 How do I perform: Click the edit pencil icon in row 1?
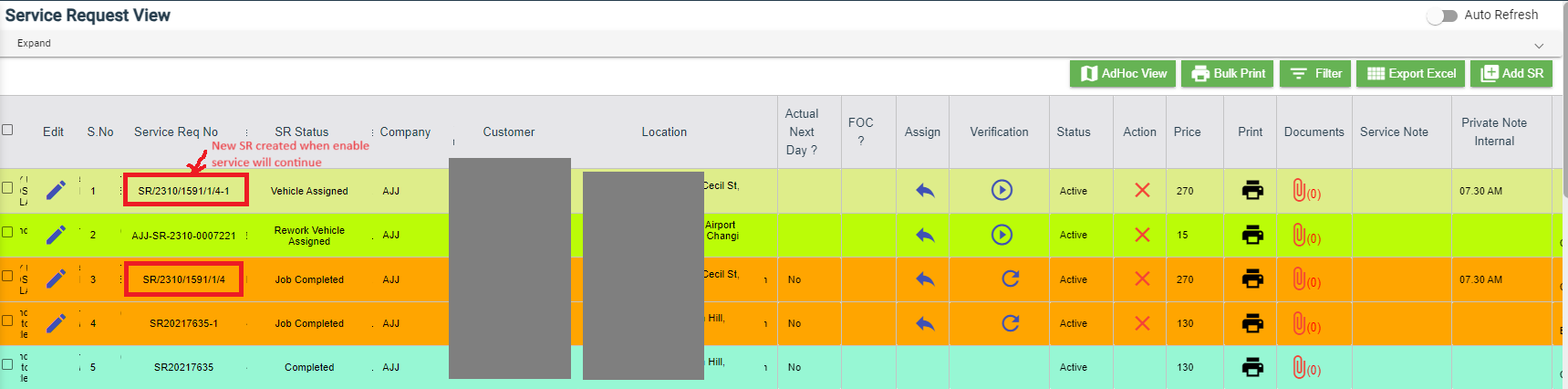point(56,190)
